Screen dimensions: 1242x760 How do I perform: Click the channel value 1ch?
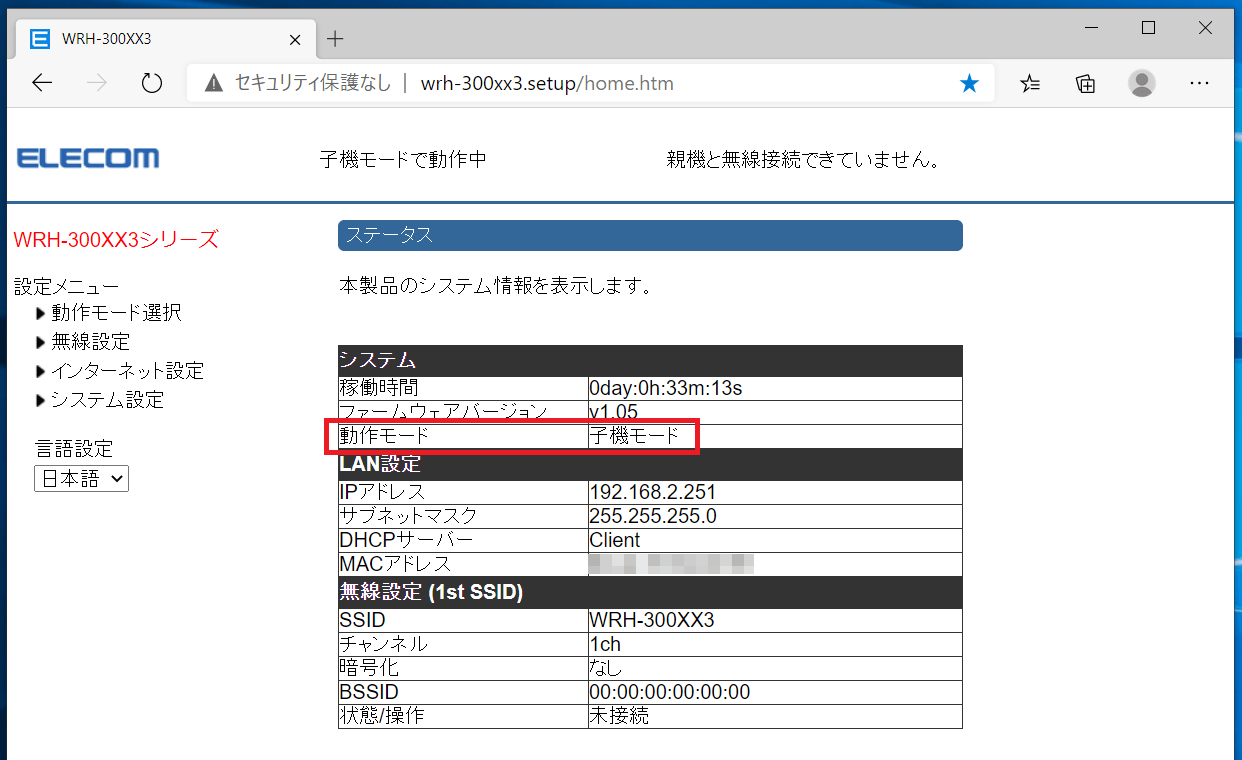click(x=605, y=644)
